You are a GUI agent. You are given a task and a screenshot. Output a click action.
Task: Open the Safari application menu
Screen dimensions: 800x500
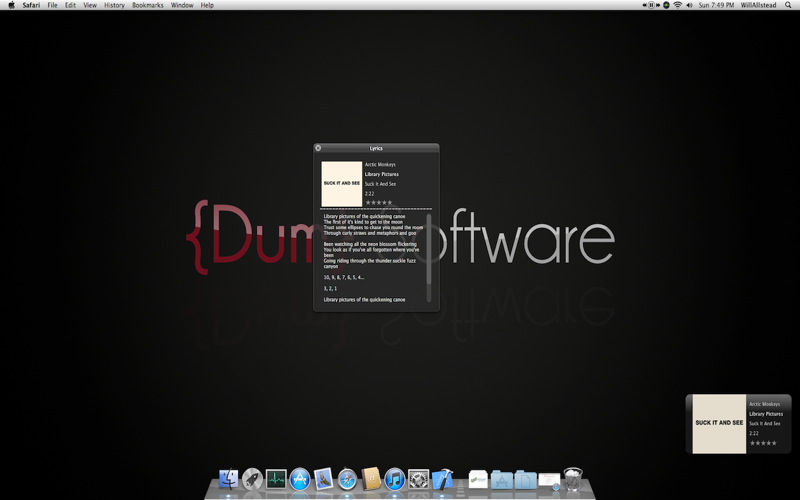click(31, 5)
